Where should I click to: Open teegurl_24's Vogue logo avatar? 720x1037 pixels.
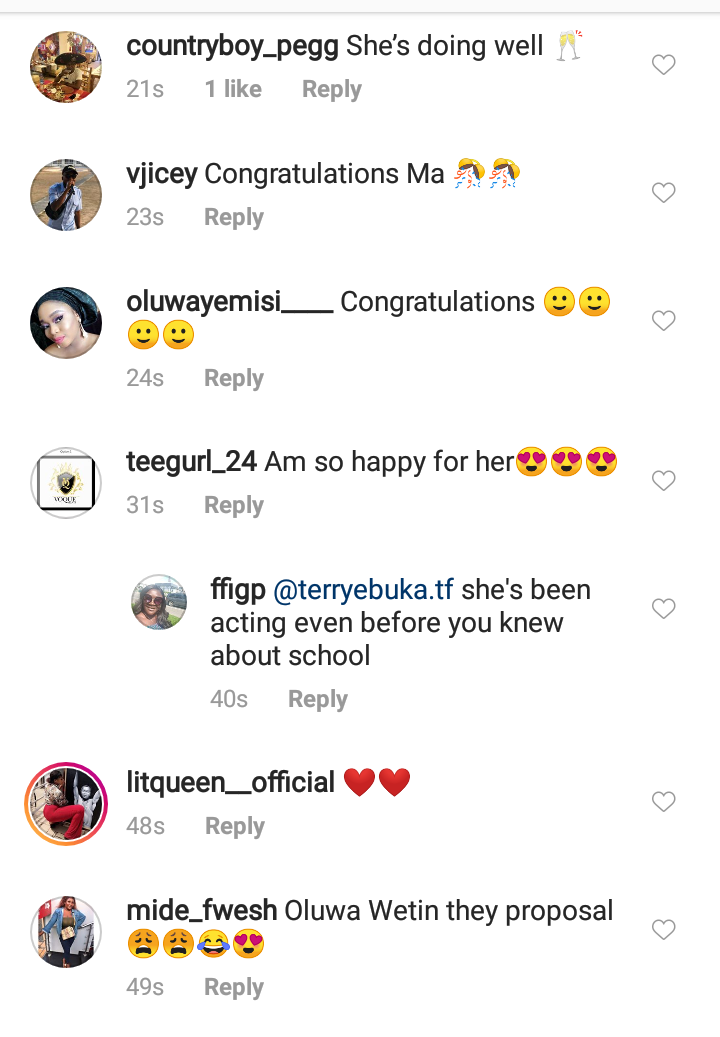[x=66, y=483]
